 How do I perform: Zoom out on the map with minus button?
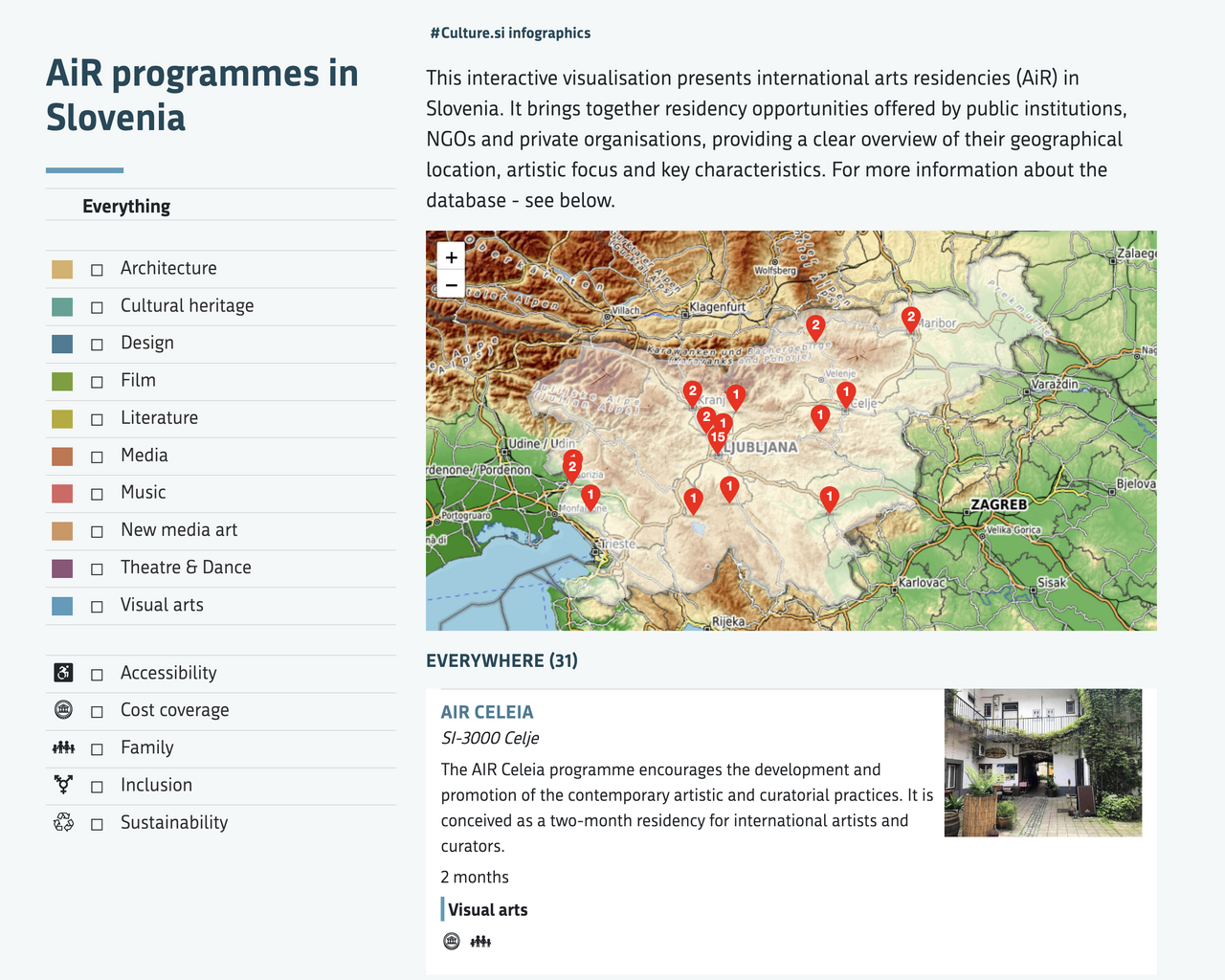451,284
